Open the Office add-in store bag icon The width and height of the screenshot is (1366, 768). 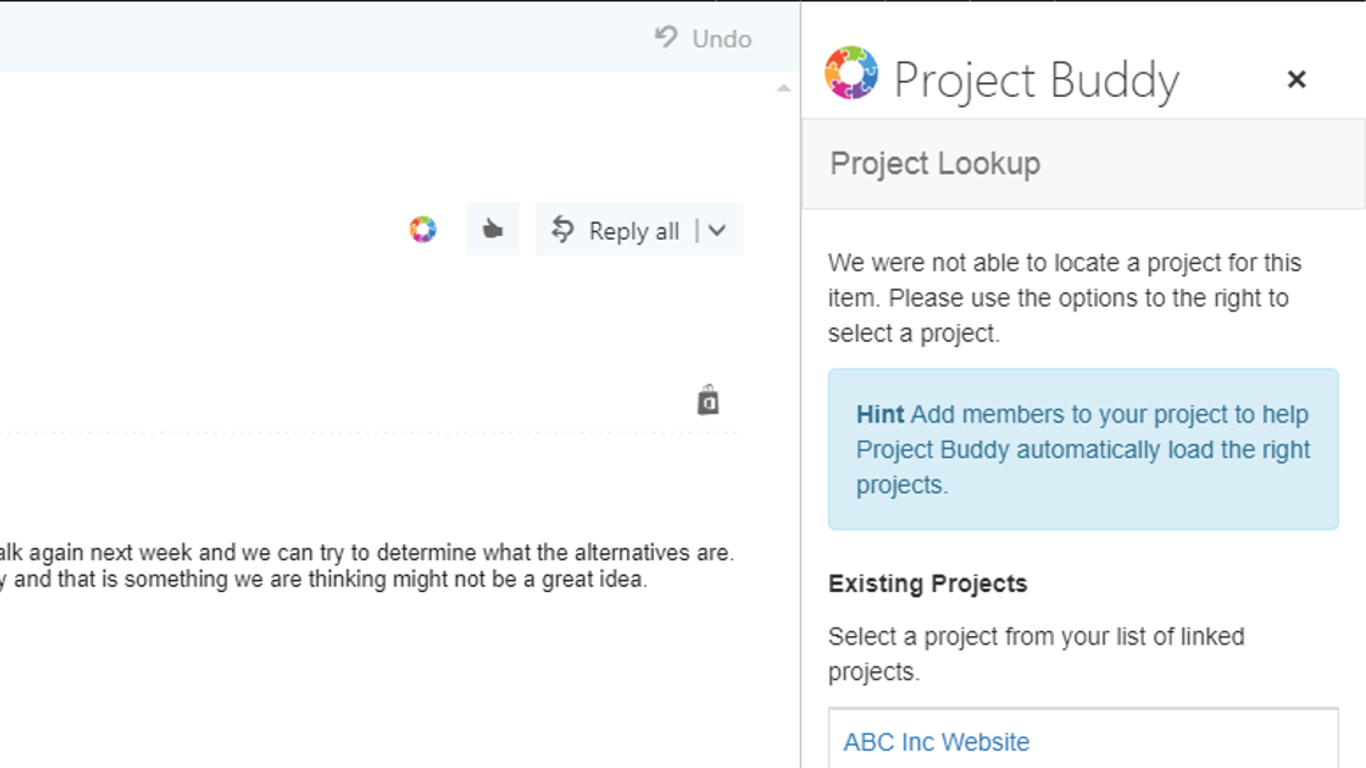coord(708,398)
